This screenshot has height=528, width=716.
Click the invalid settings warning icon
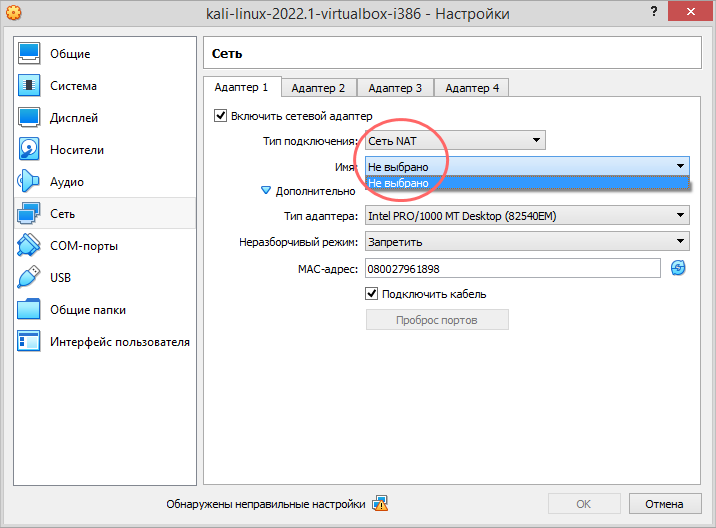380,503
